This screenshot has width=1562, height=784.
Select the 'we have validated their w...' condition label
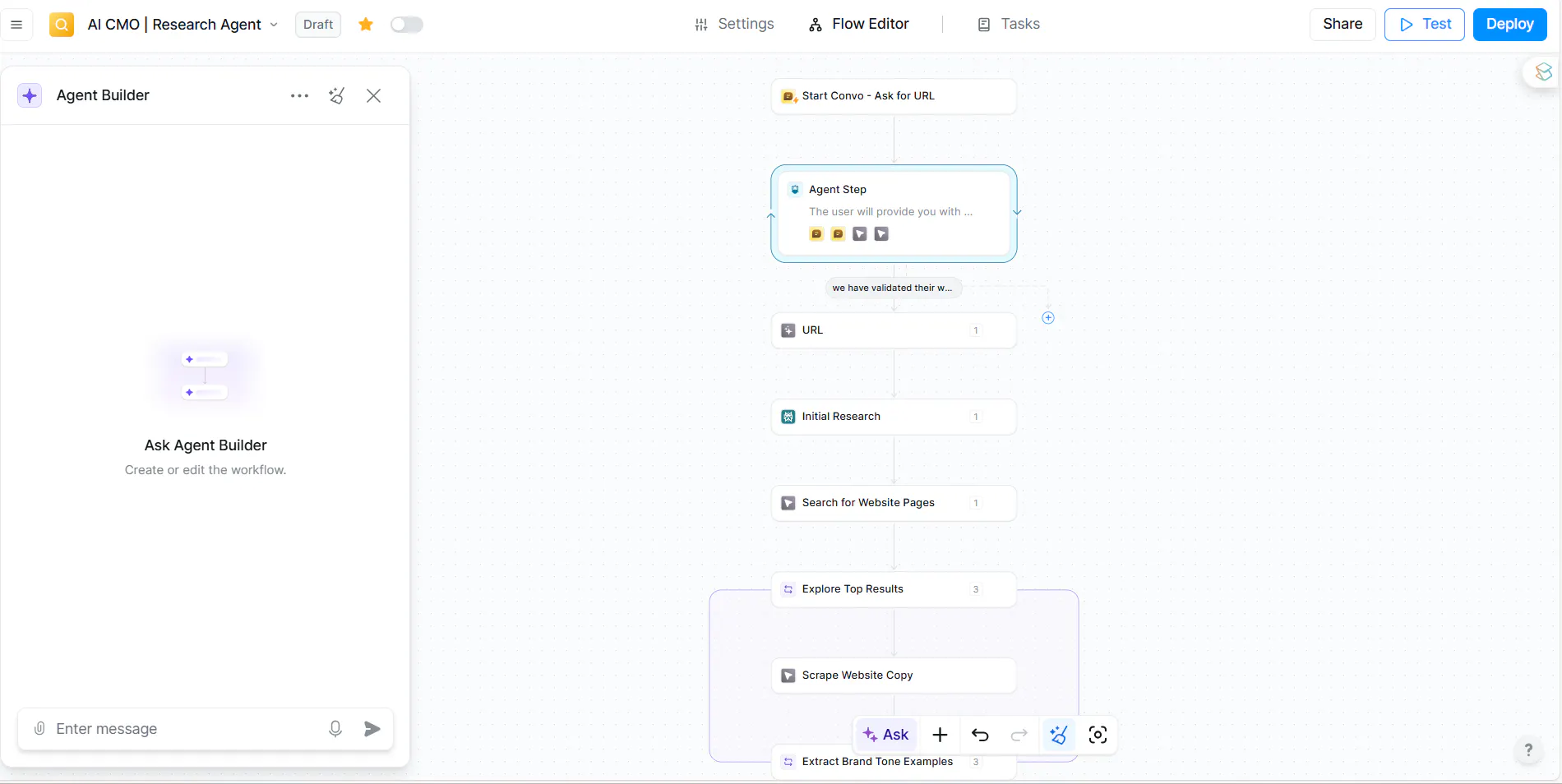893,288
